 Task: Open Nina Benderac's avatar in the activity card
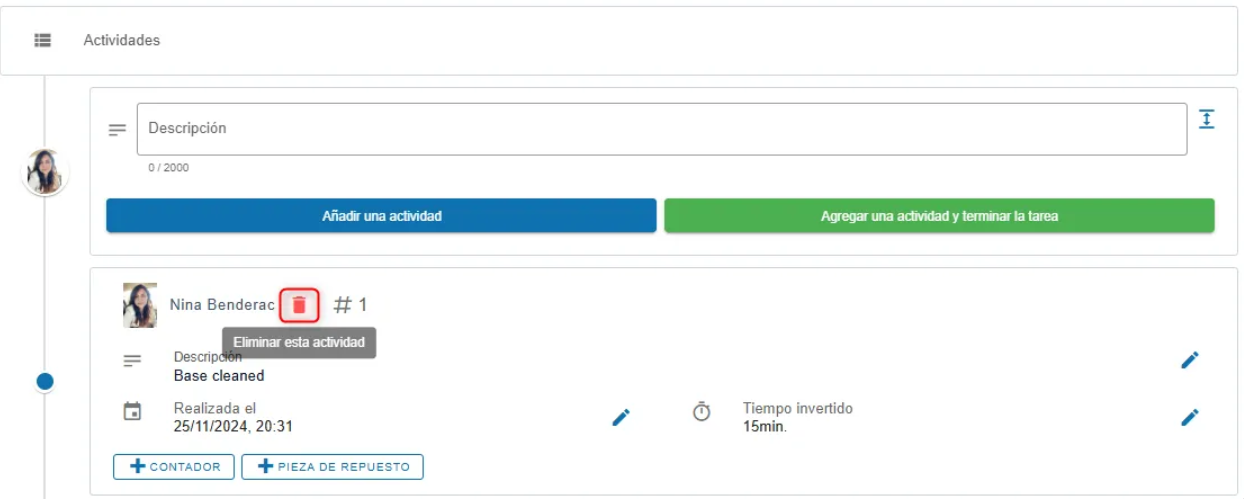tap(140, 305)
